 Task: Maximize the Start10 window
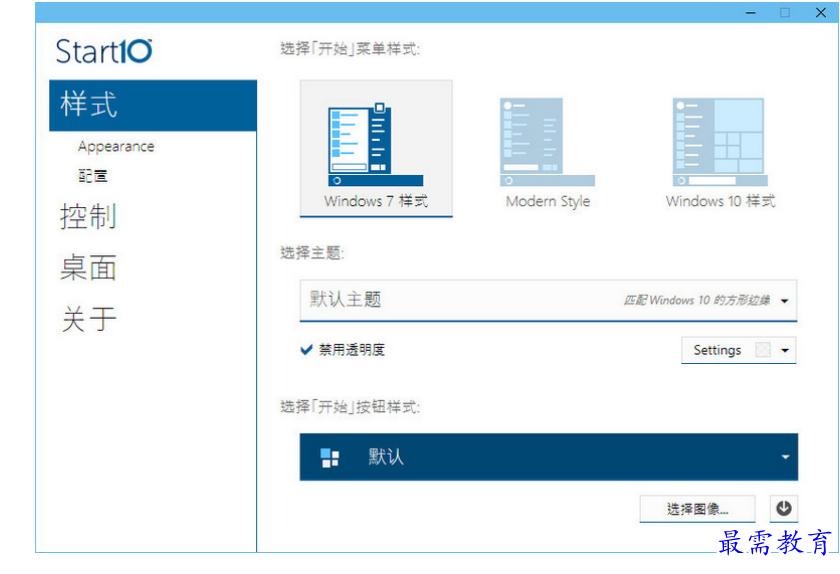point(785,12)
